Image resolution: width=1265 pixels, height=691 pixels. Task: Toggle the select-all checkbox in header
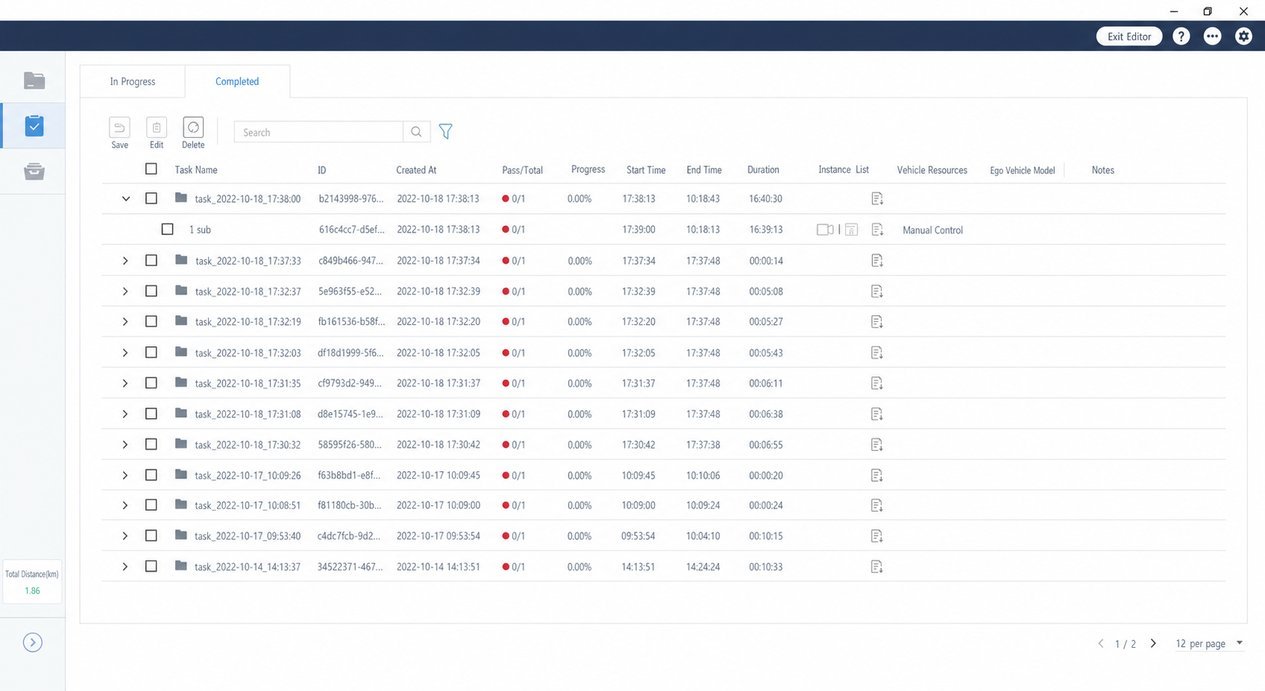[x=151, y=169]
